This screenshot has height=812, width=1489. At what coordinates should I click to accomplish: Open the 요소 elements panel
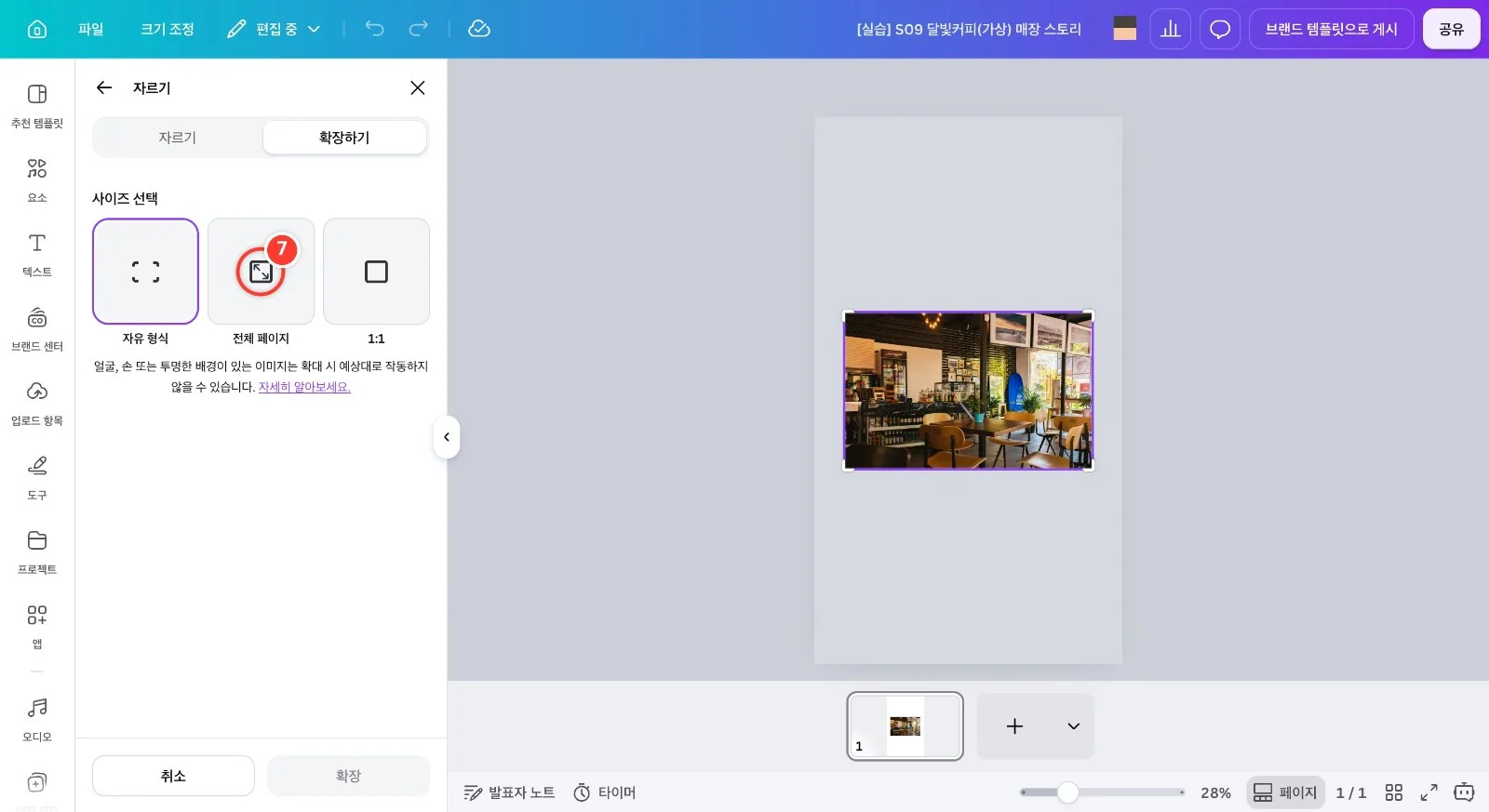point(37,180)
